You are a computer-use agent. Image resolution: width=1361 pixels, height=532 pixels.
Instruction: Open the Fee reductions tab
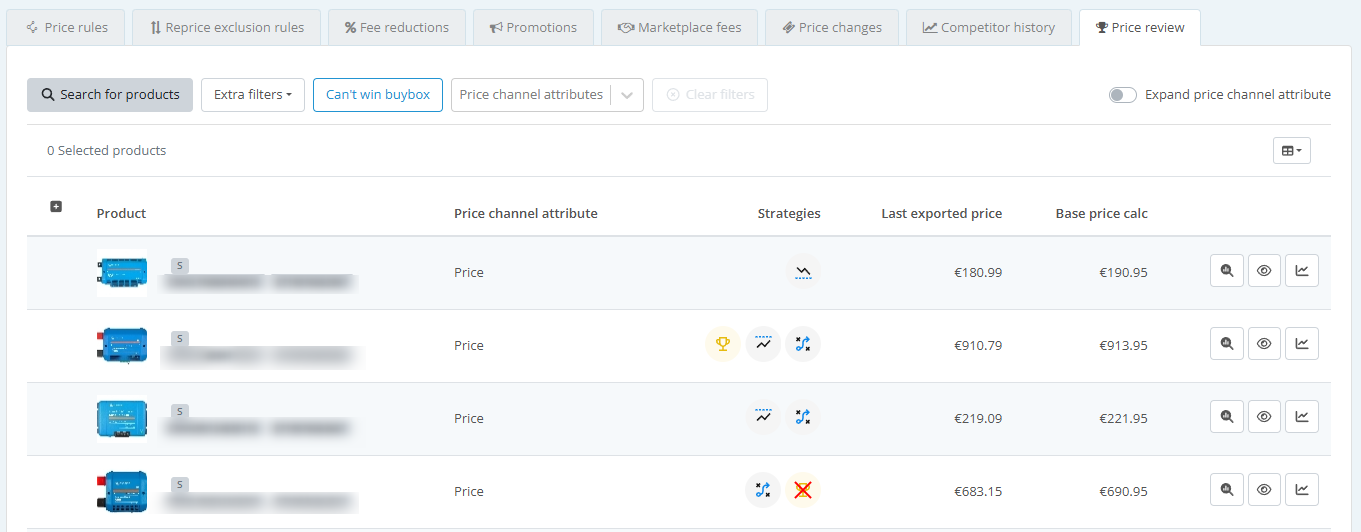pyautogui.click(x=397, y=28)
